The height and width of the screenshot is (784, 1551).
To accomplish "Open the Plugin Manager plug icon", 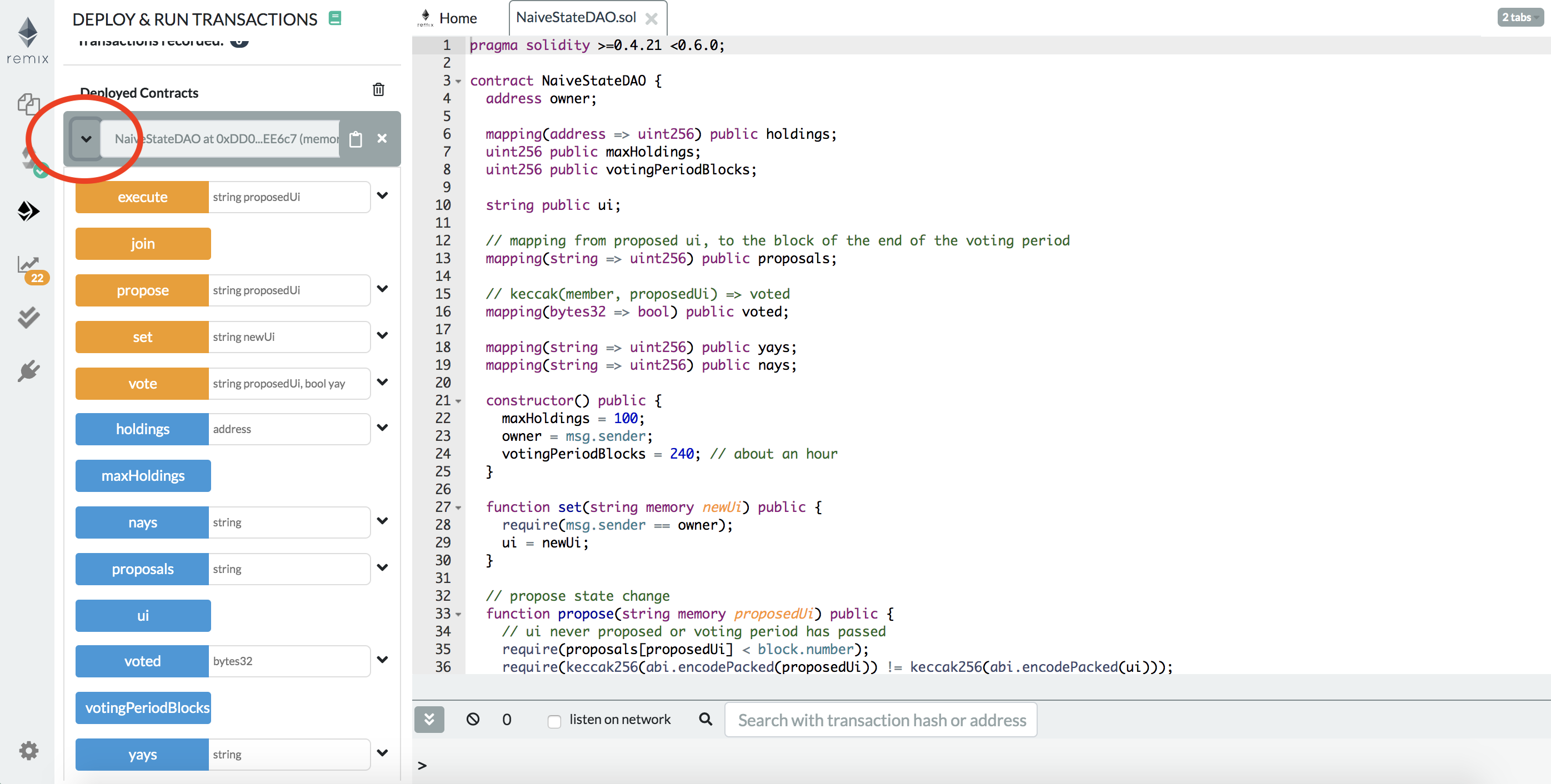I will [28, 371].
